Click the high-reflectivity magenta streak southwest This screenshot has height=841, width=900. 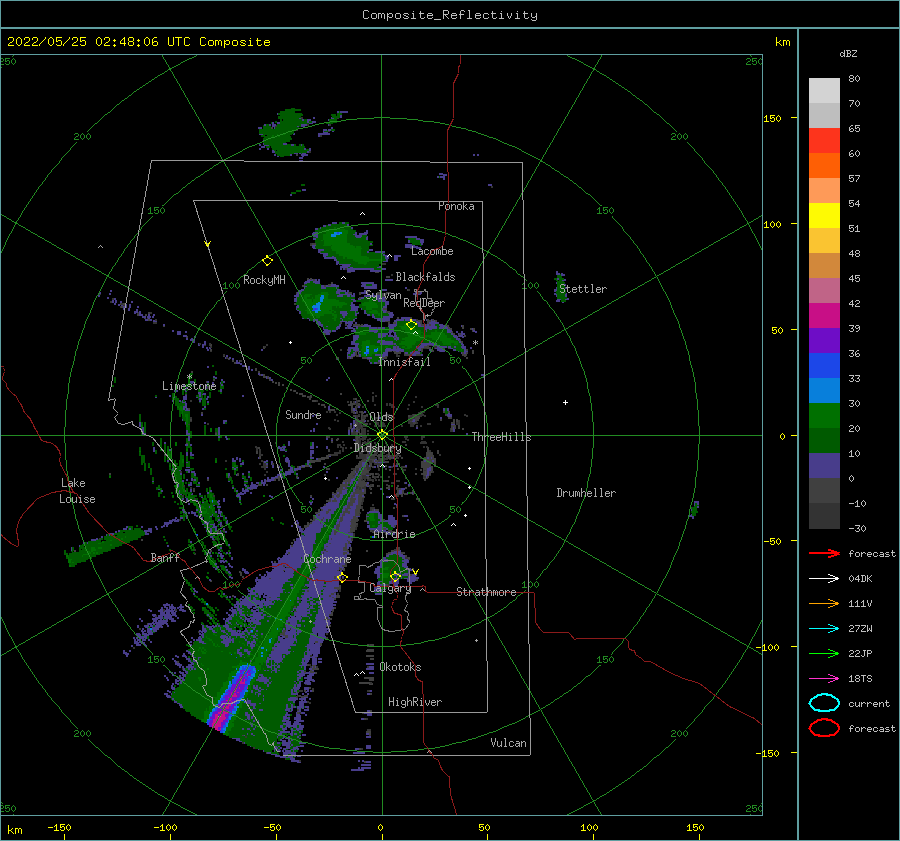click(232, 697)
